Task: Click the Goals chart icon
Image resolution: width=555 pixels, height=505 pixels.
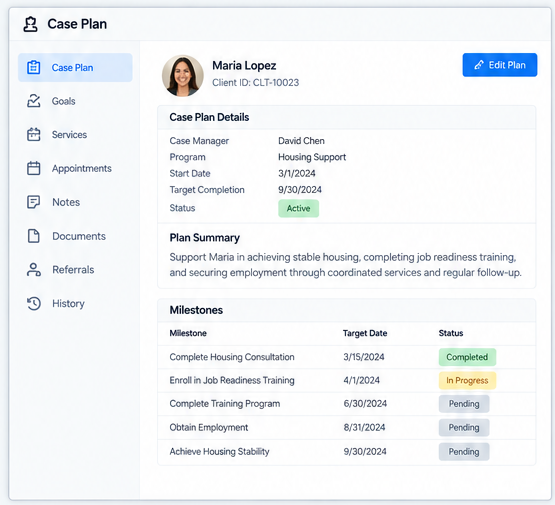Action: pos(34,101)
